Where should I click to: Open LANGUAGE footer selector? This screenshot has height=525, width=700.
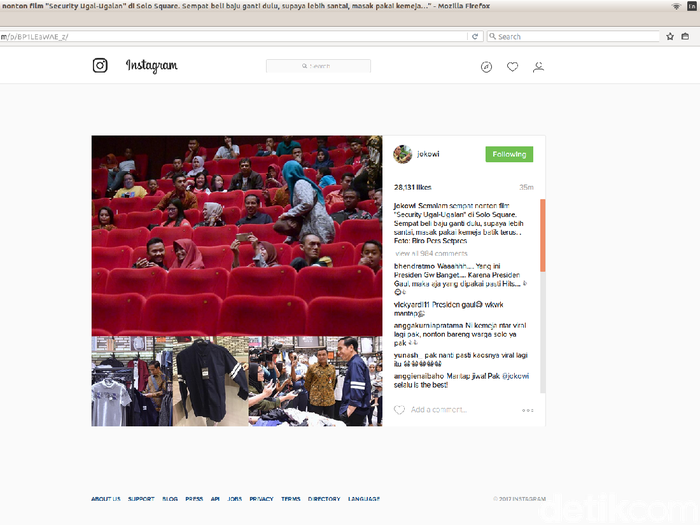click(x=364, y=499)
